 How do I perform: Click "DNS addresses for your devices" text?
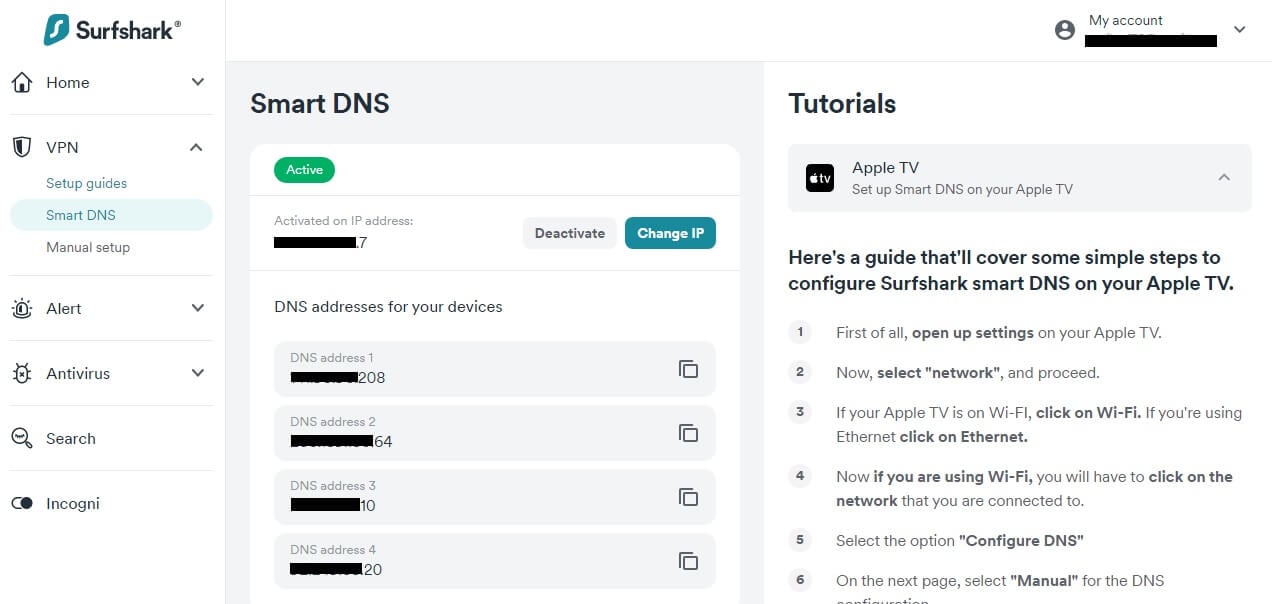pos(388,306)
